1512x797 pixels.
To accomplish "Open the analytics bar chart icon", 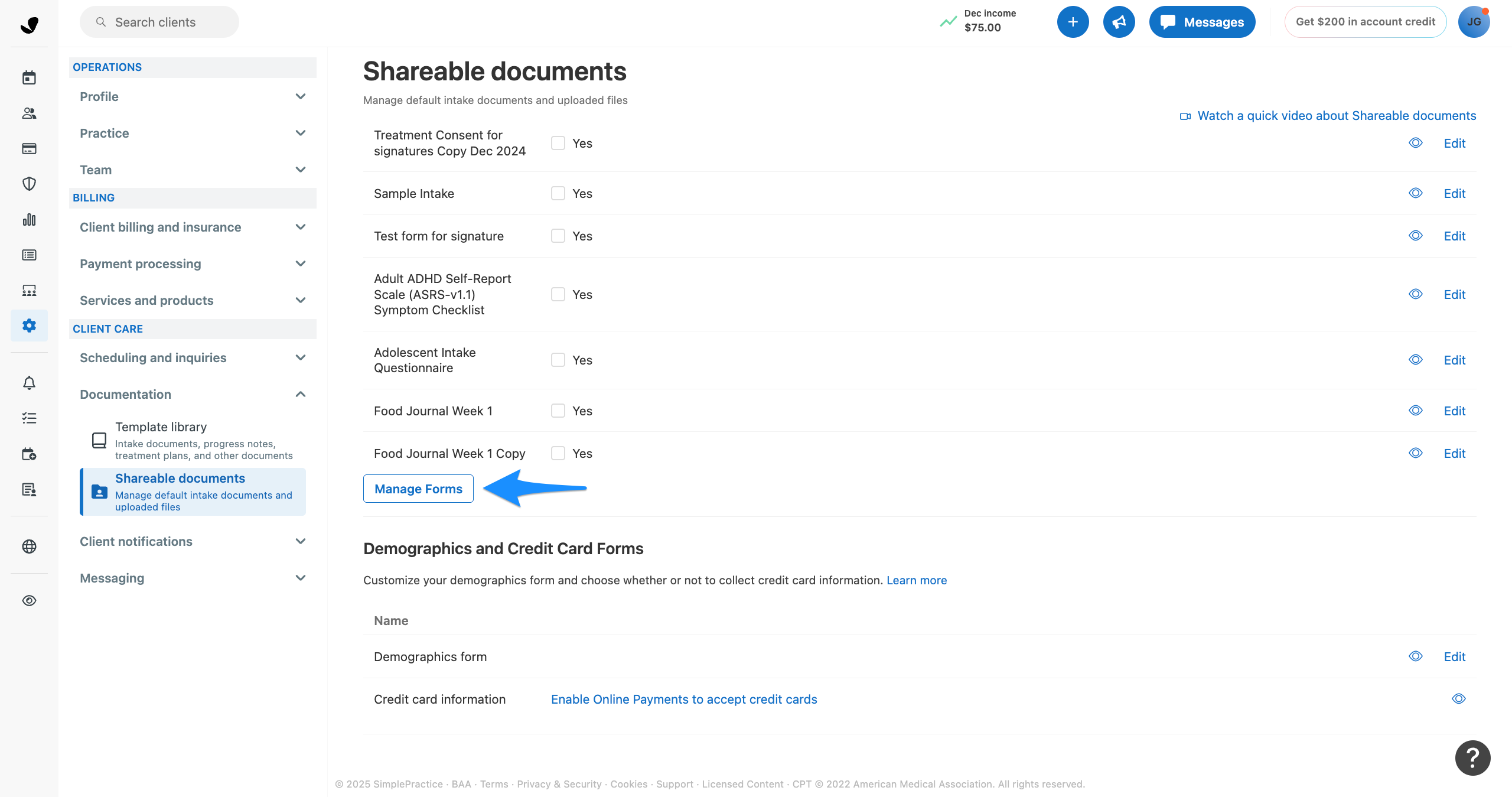I will coord(29,220).
